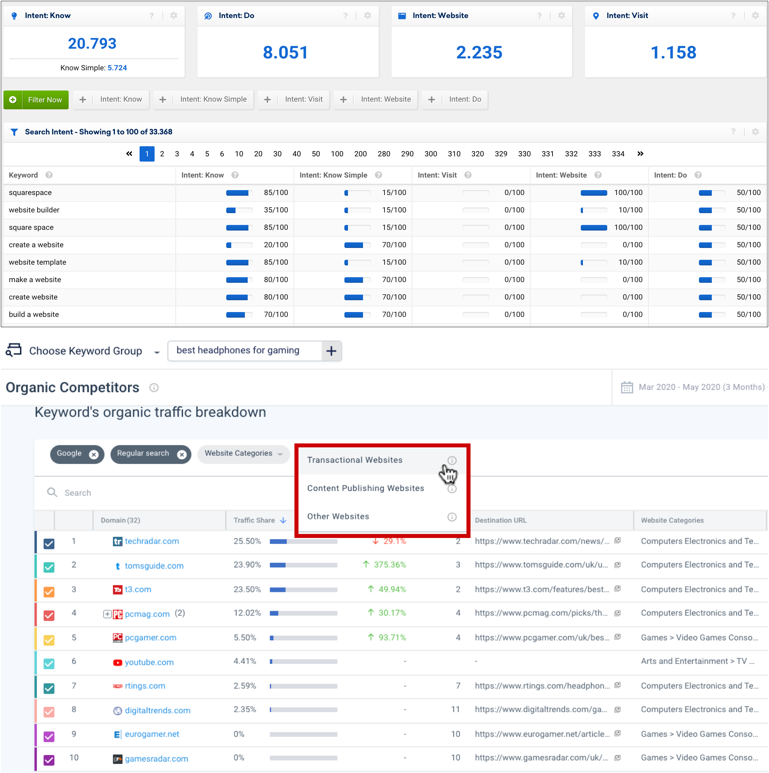This screenshot has height=773, width=769.
Task: Click the tomsguide.com traffic share bar
Action: tap(304, 565)
